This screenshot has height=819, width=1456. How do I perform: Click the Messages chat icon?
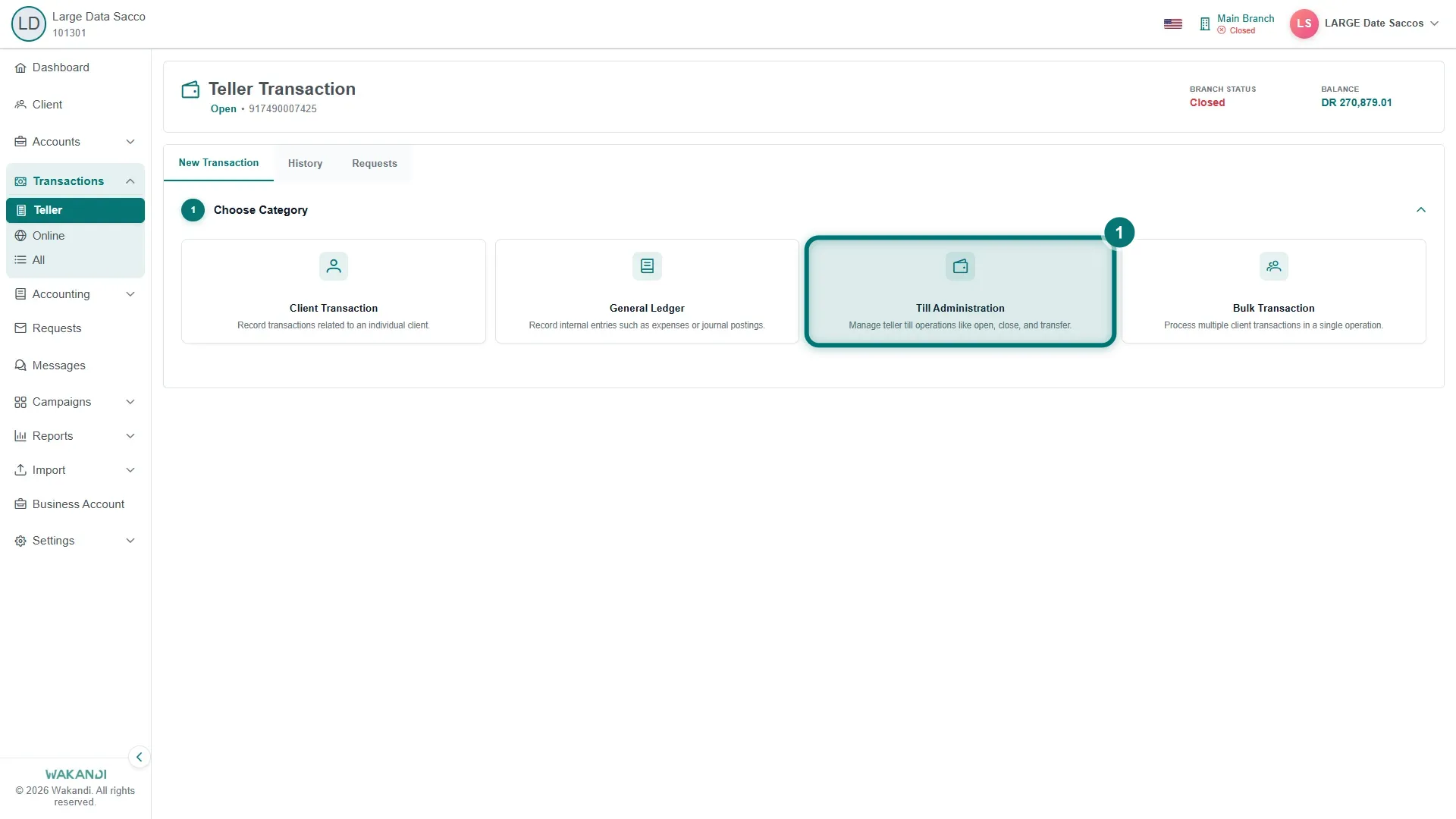(20, 366)
